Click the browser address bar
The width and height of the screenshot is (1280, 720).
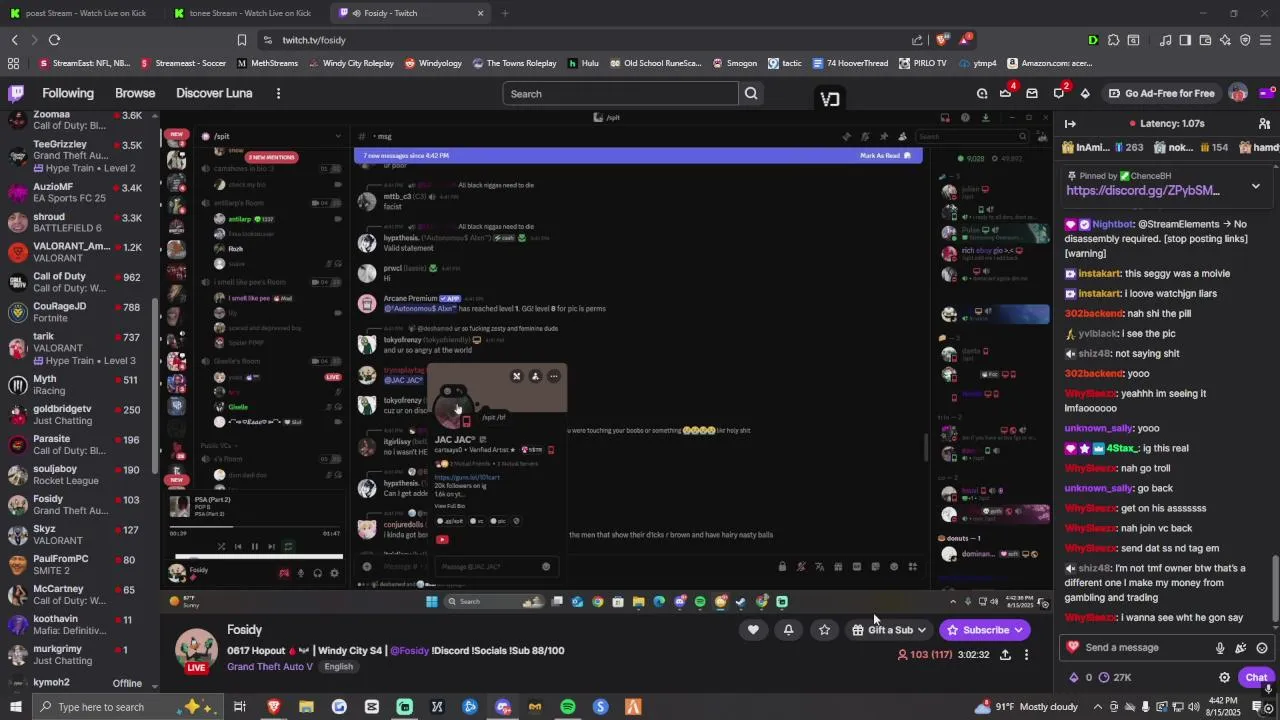click(590, 40)
